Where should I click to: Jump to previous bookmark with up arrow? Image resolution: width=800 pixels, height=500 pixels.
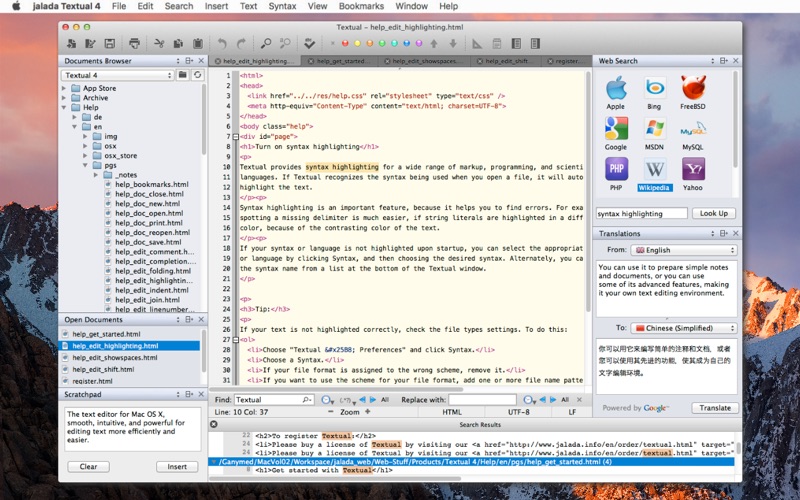434,43
